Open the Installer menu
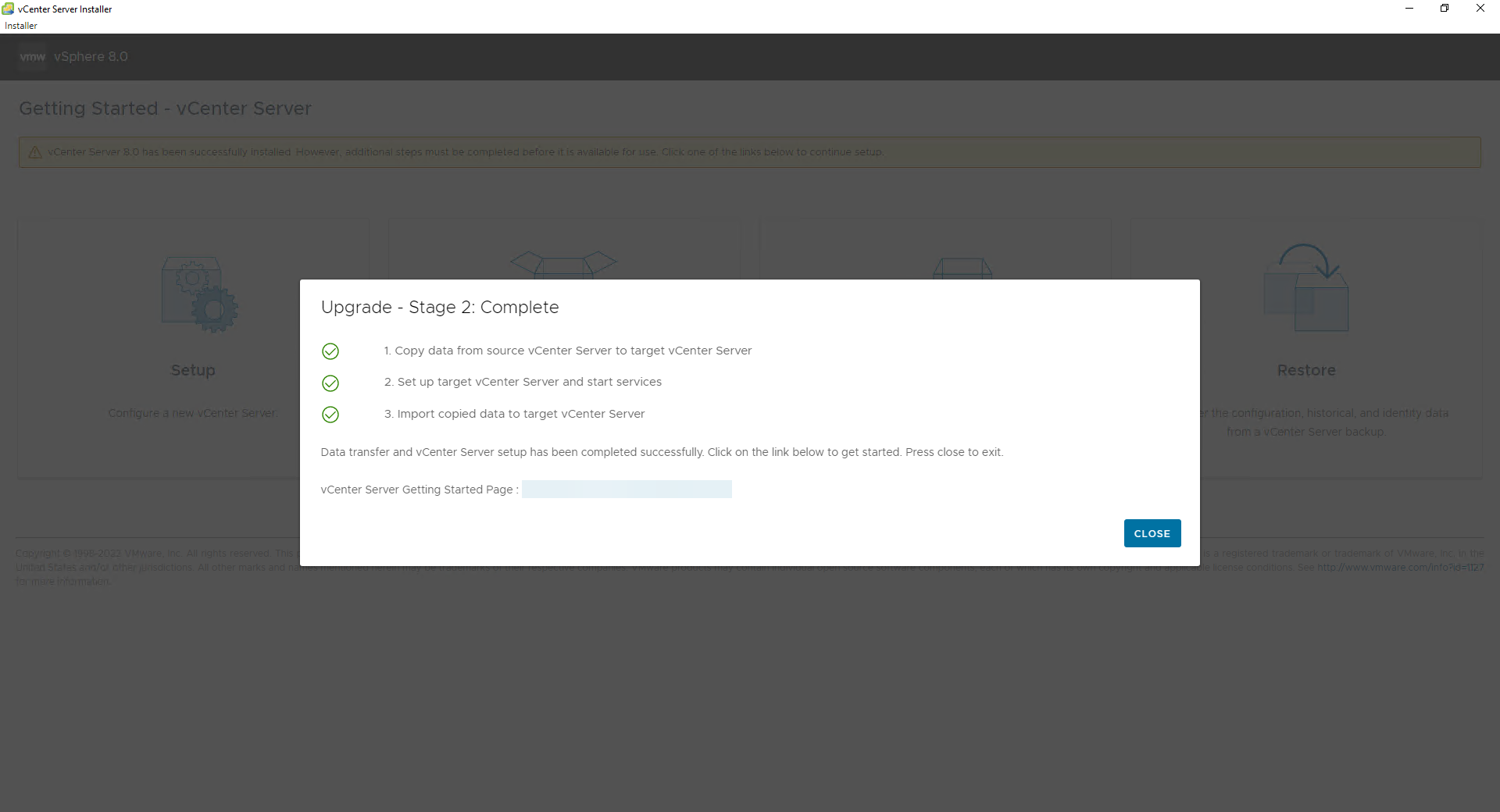 tap(21, 26)
